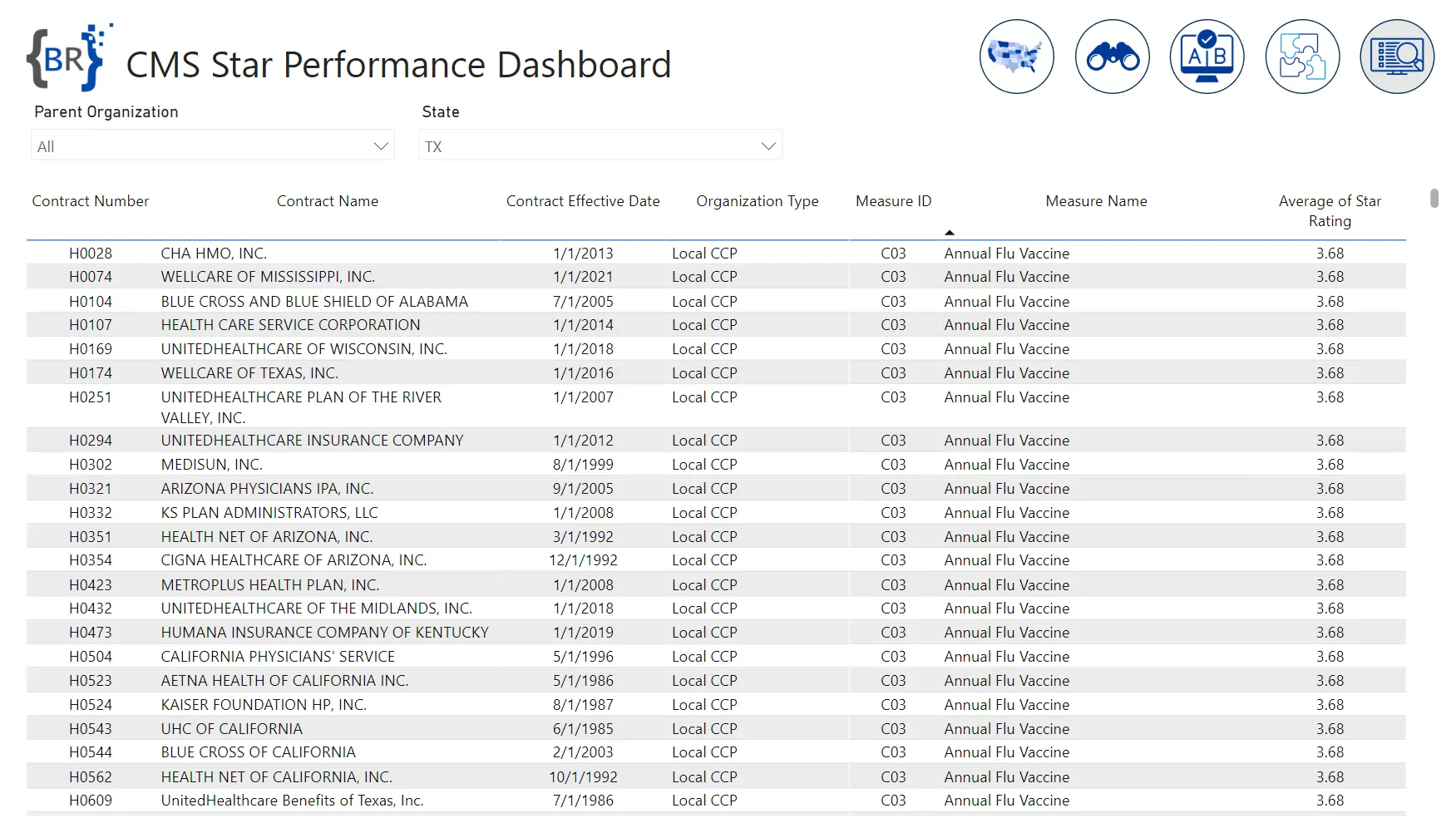The width and height of the screenshot is (1456, 818).
Task: Select the monitor with magnifier icon
Action: pos(1397,57)
